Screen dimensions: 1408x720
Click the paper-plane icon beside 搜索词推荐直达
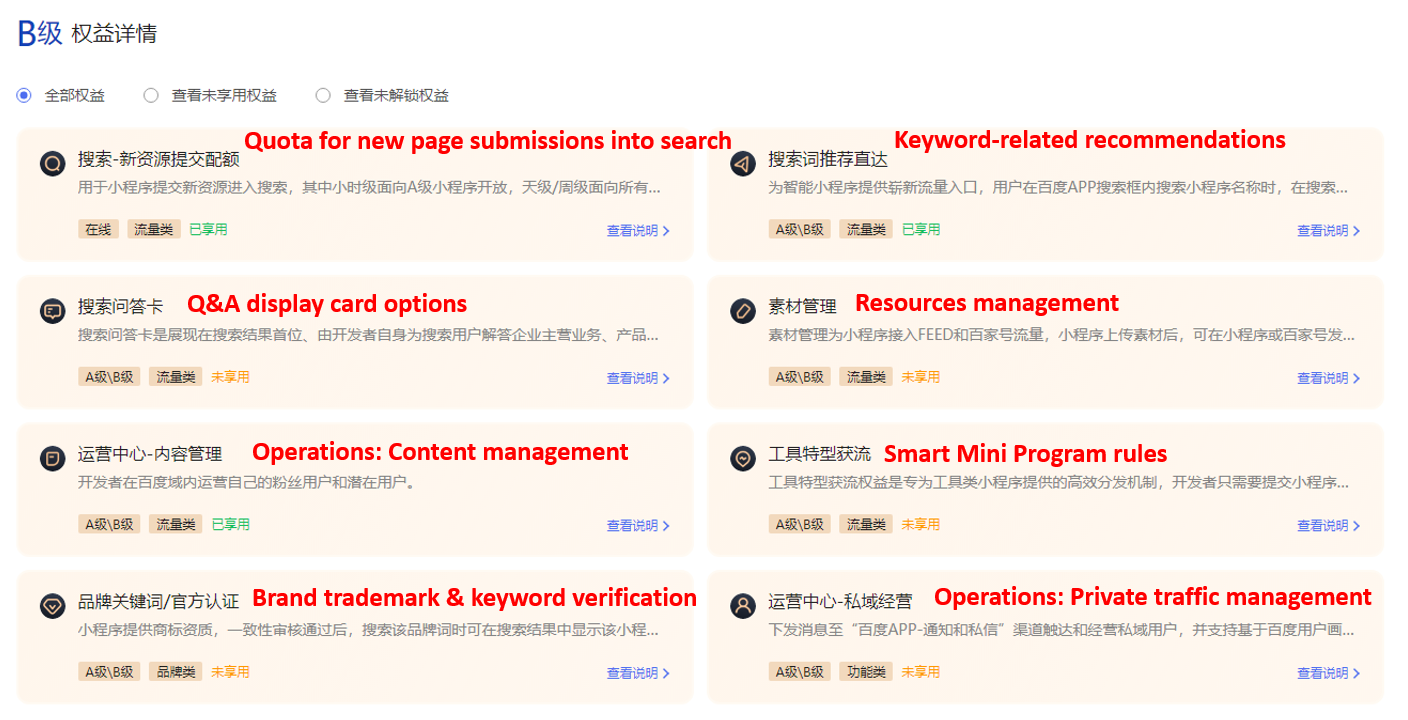tap(743, 163)
